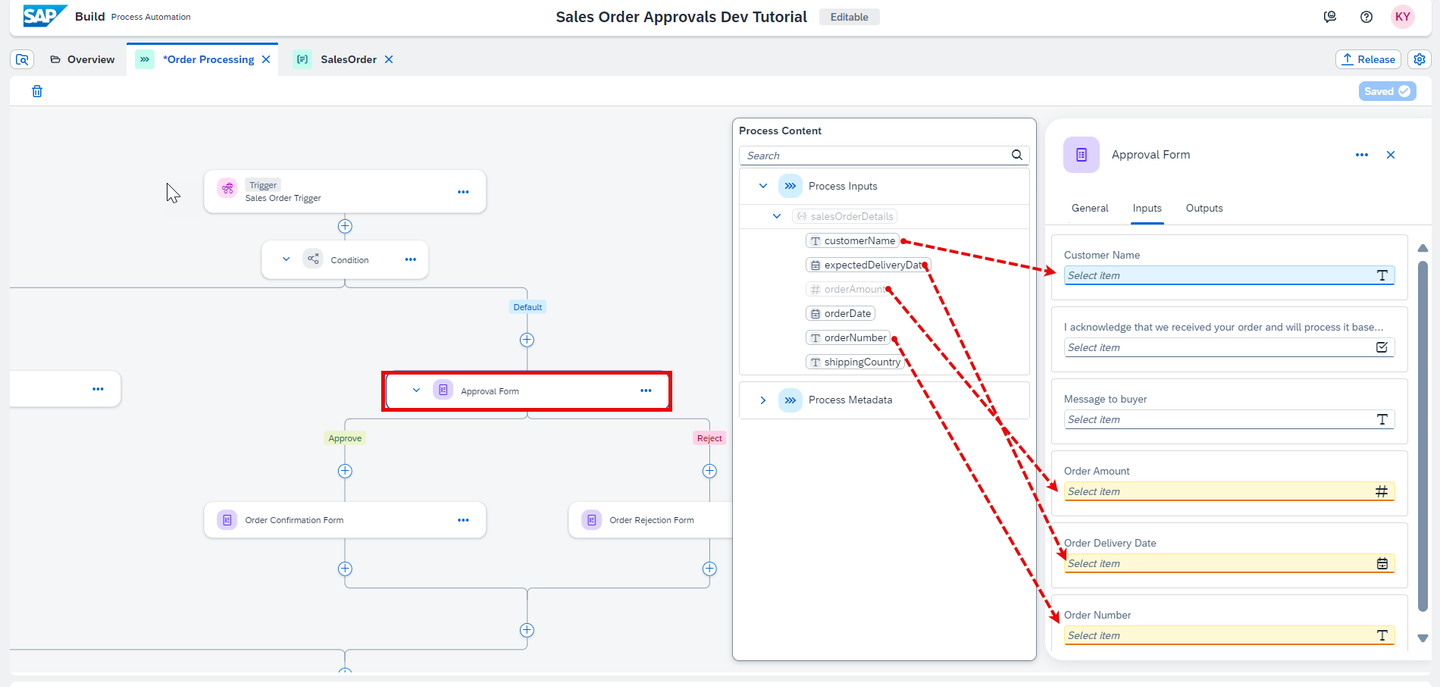Switch to the Outputs tab
The image size is (1440, 687).
click(x=1204, y=208)
